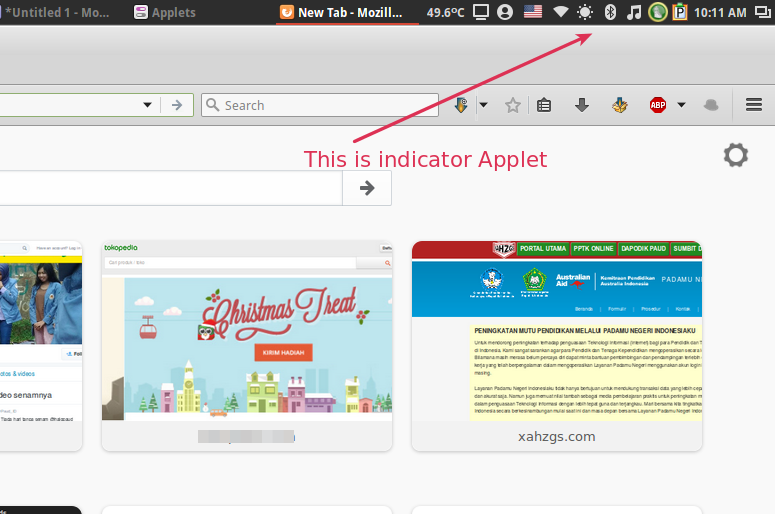Click the orange download extension icon
Viewport: 775px width, 514px height.
[x=619, y=105]
